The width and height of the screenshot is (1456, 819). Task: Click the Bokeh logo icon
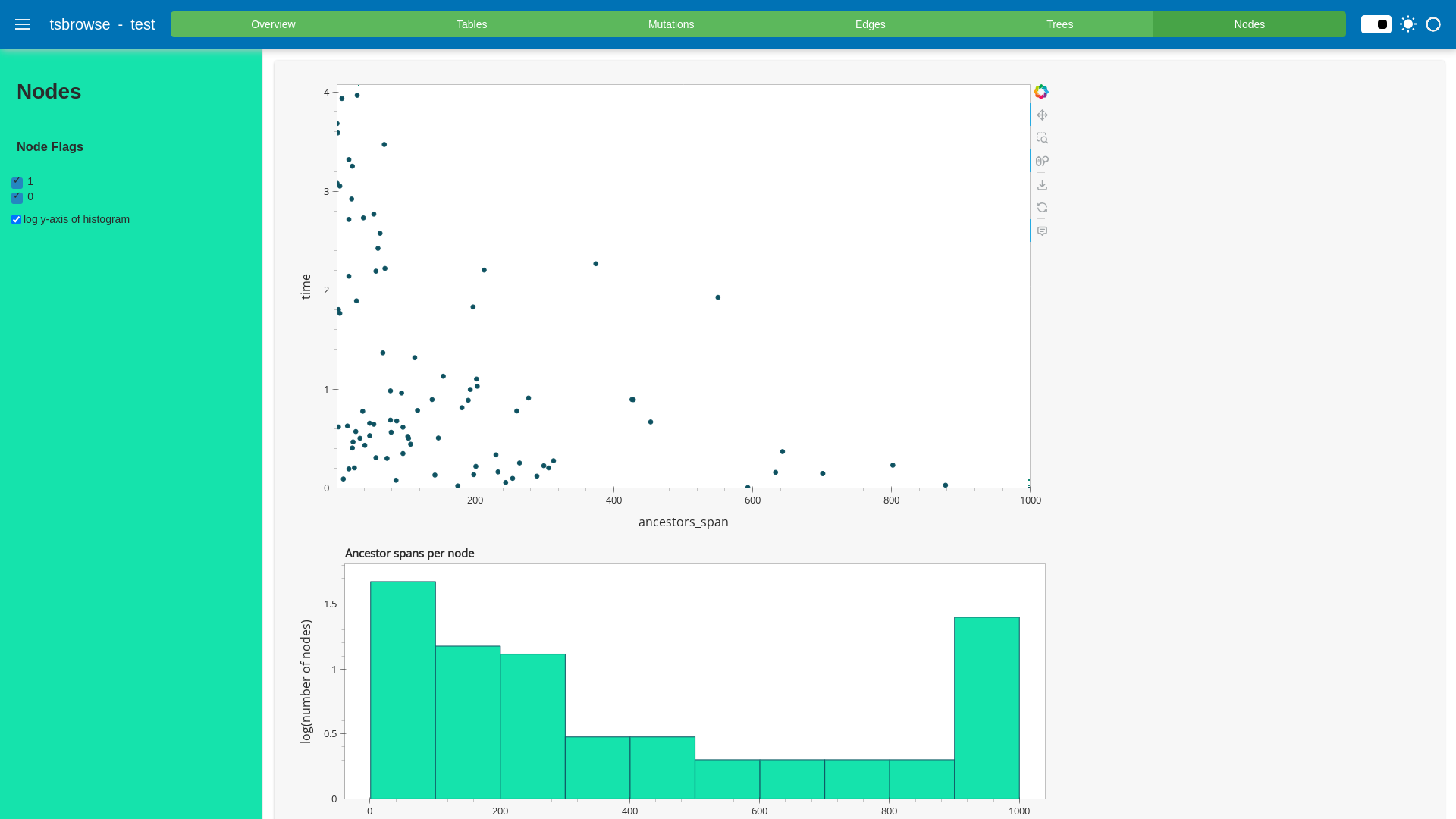[x=1041, y=92]
